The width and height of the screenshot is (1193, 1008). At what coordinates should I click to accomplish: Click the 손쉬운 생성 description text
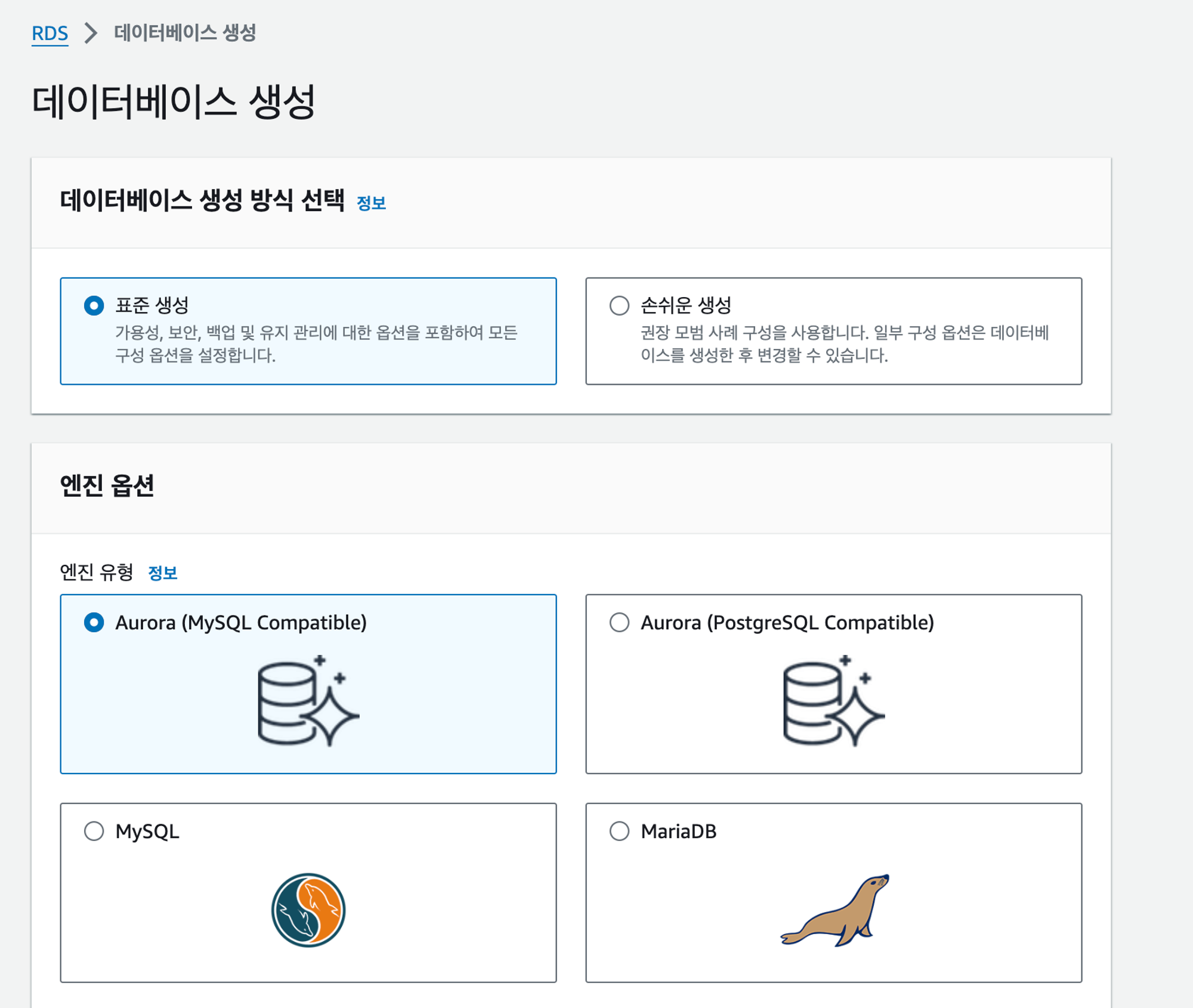pyautogui.click(x=844, y=344)
